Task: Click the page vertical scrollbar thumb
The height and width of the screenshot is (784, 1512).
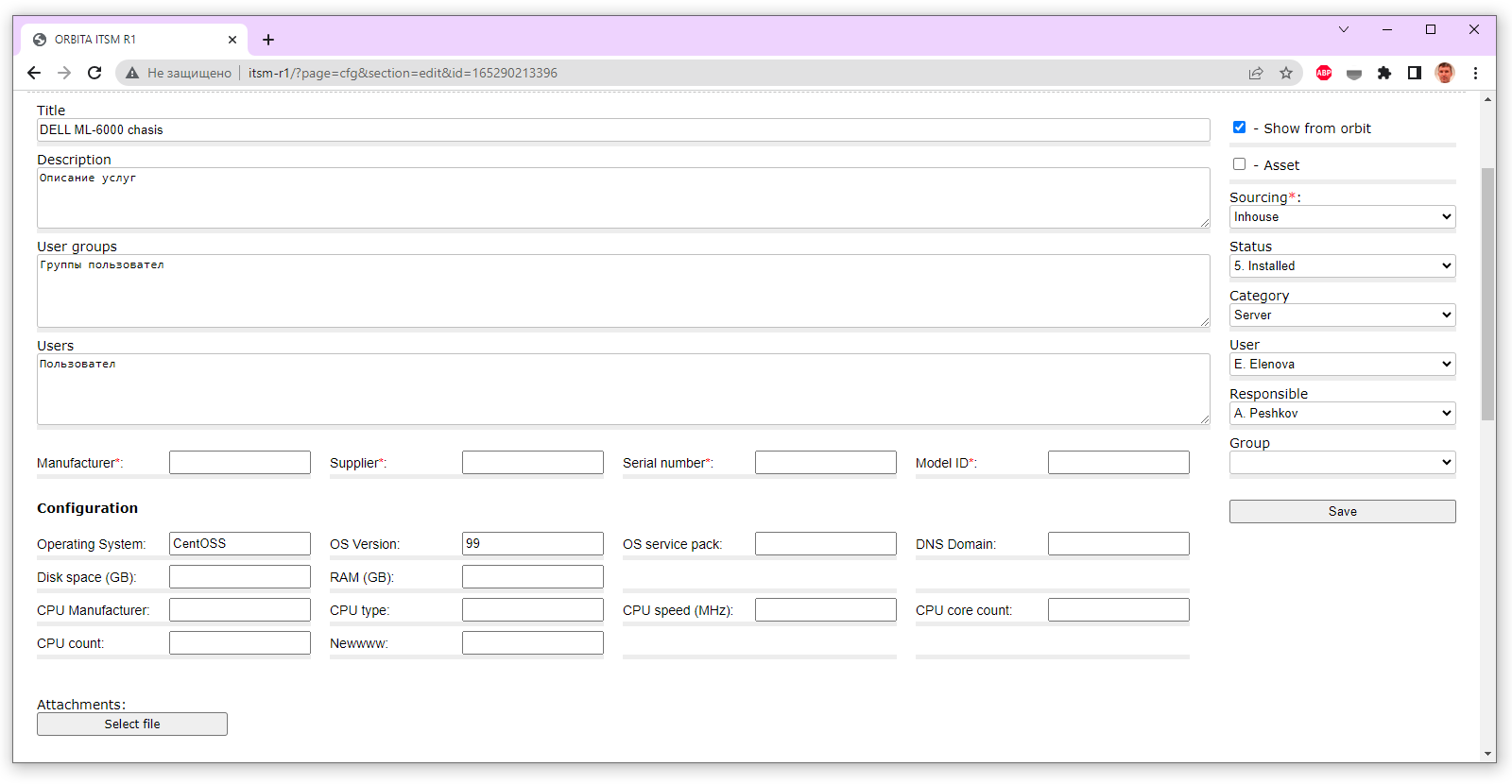Action: click(1488, 293)
